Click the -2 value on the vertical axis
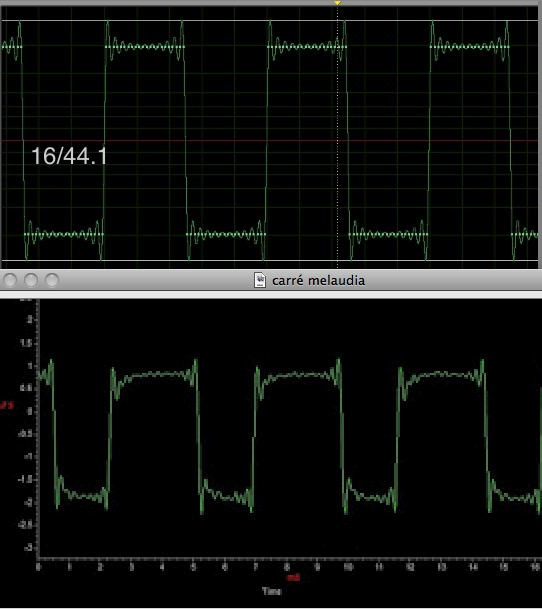 tap(28, 503)
